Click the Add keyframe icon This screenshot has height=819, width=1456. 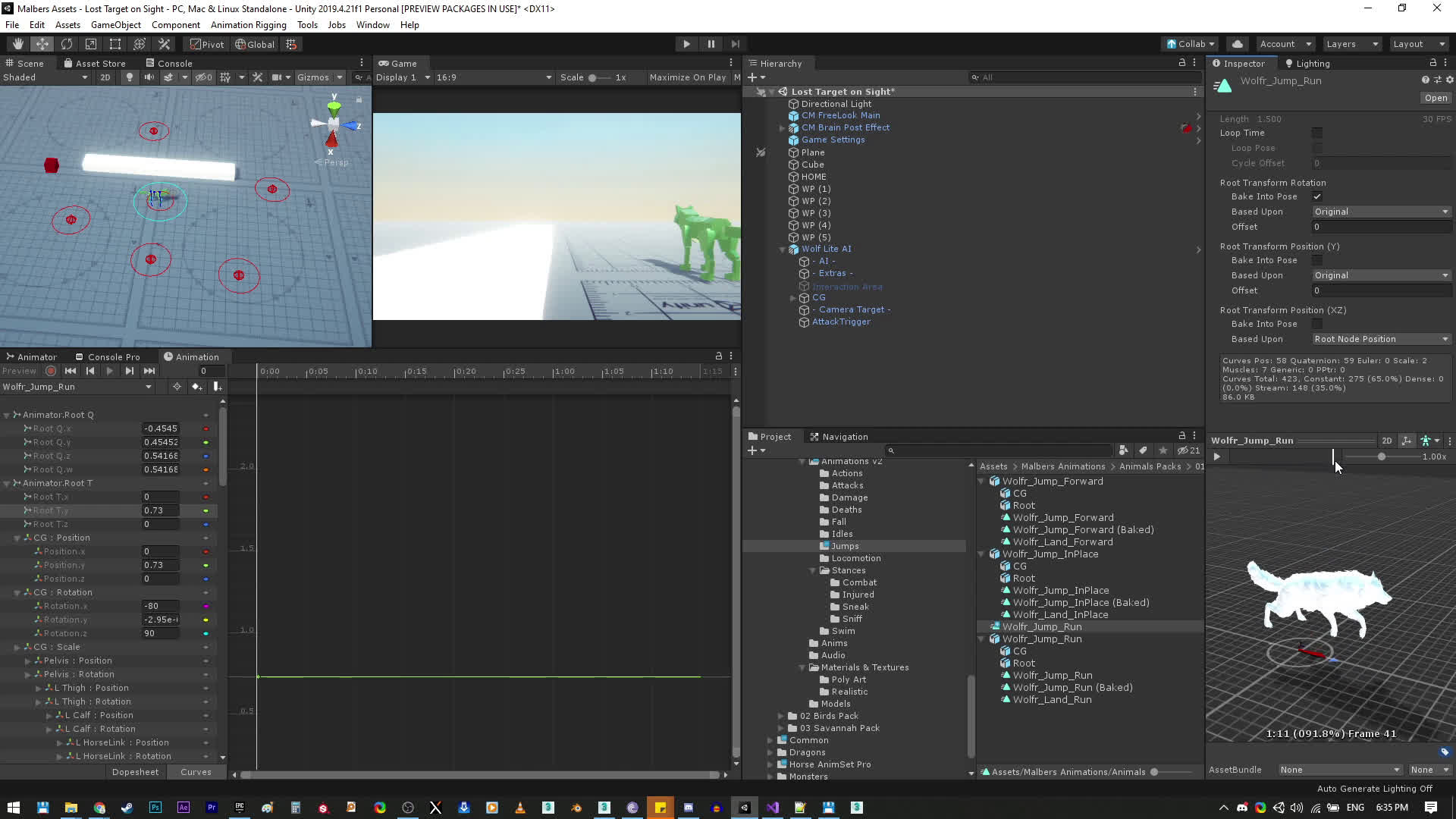(196, 387)
